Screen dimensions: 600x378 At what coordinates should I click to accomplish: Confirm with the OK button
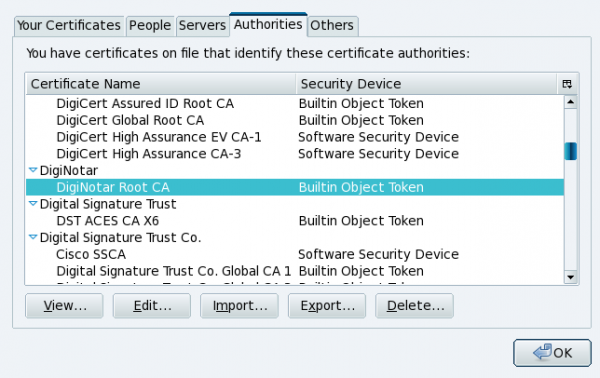tap(553, 353)
